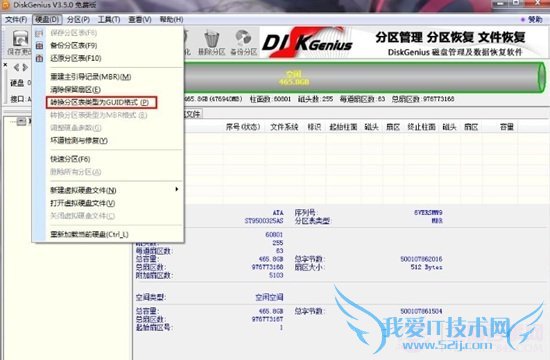This screenshot has width=550, height=360.
Task: Click the partition table type MBR value
Action: (437, 221)
